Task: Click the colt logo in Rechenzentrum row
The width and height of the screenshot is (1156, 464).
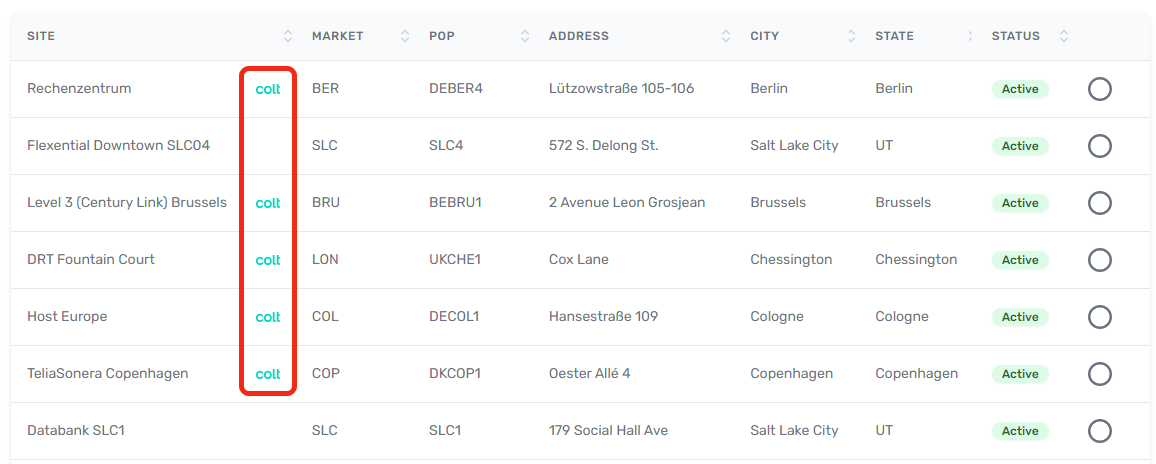Action: pos(268,89)
